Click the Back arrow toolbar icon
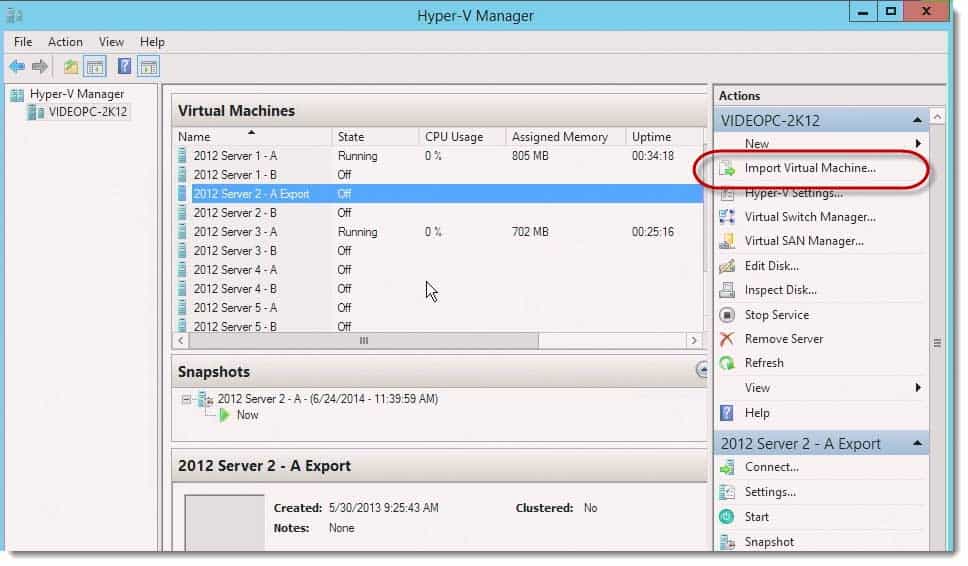968x566 pixels. coord(17,66)
